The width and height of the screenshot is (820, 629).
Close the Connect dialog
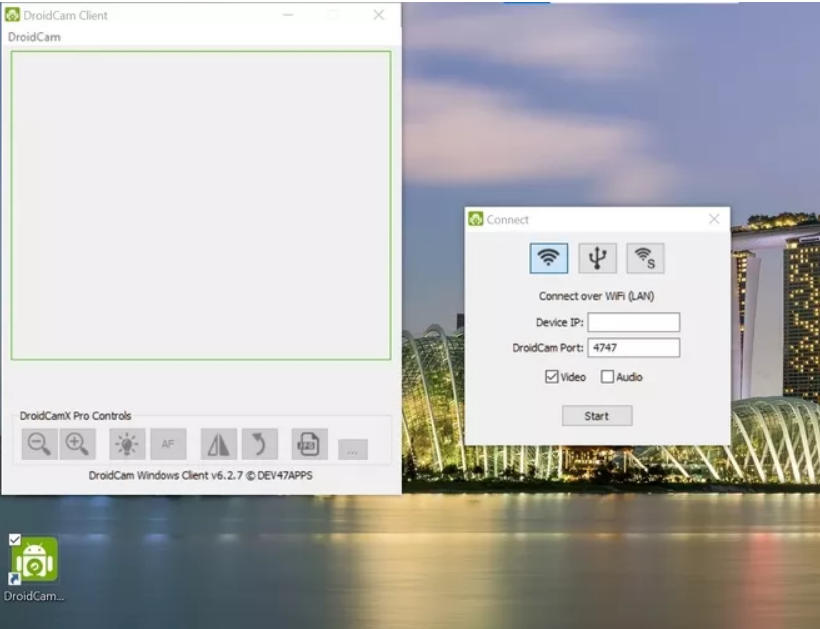[714, 219]
